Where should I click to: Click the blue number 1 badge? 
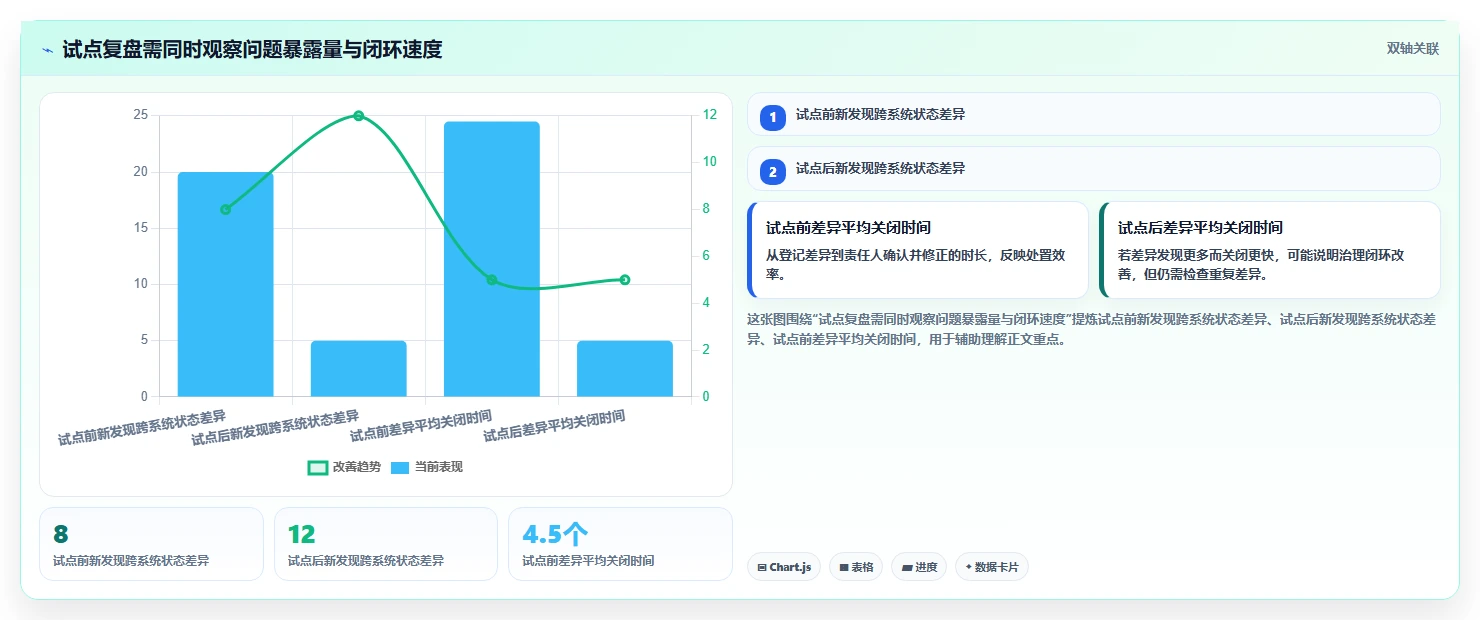(772, 117)
